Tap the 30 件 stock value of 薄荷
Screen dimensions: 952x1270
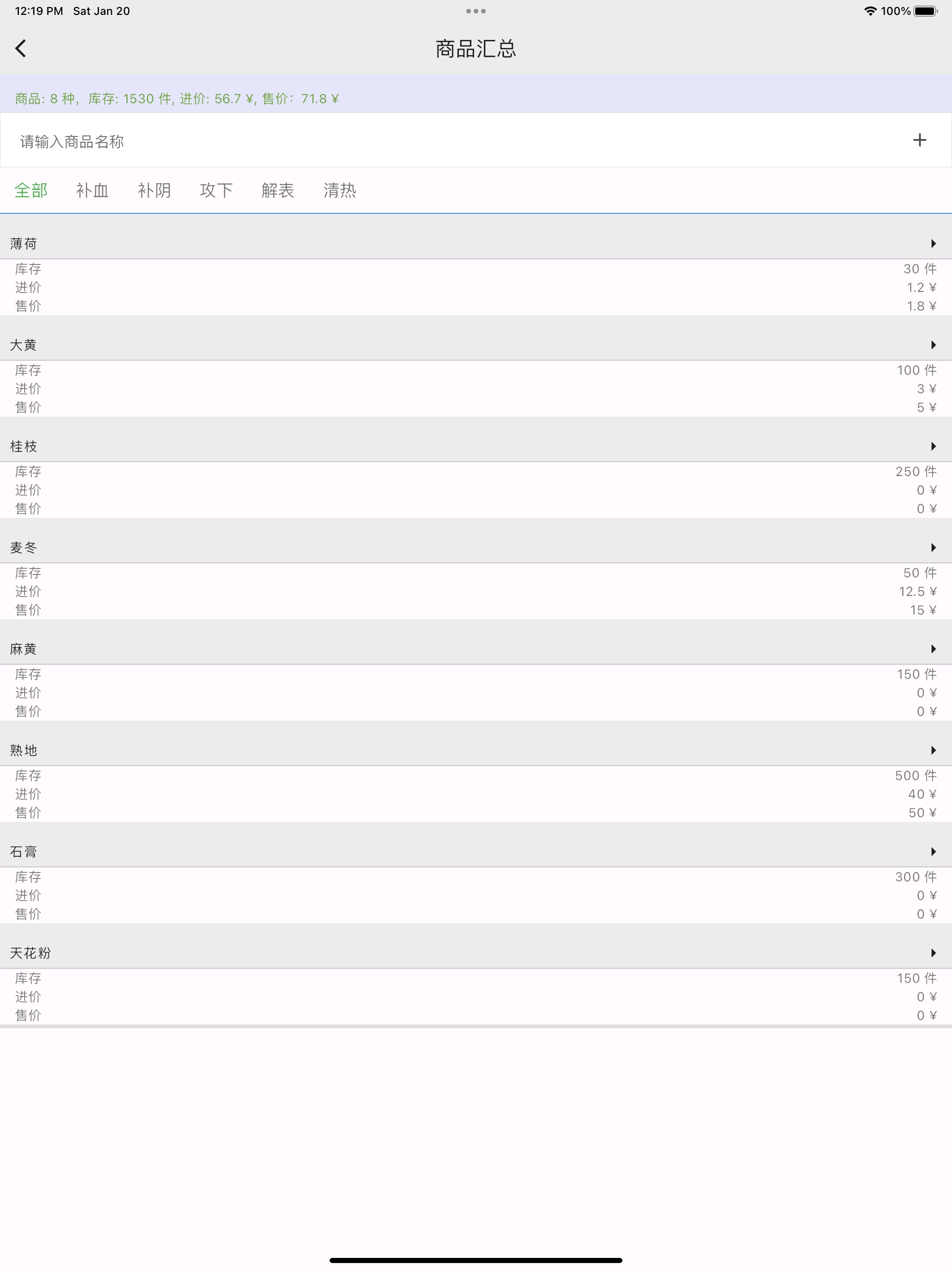[920, 269]
